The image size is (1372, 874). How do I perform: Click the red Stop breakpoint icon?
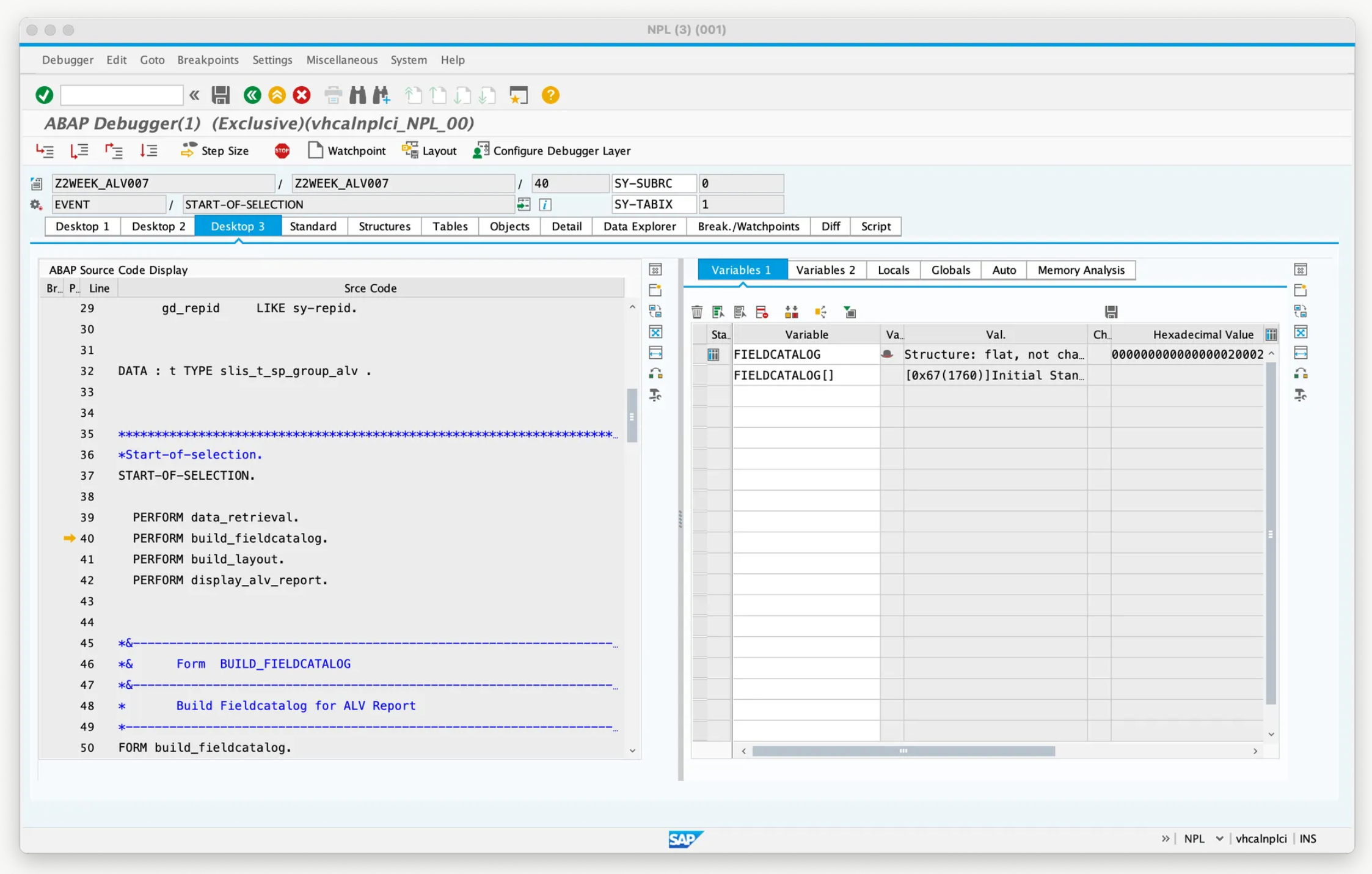[x=282, y=151]
